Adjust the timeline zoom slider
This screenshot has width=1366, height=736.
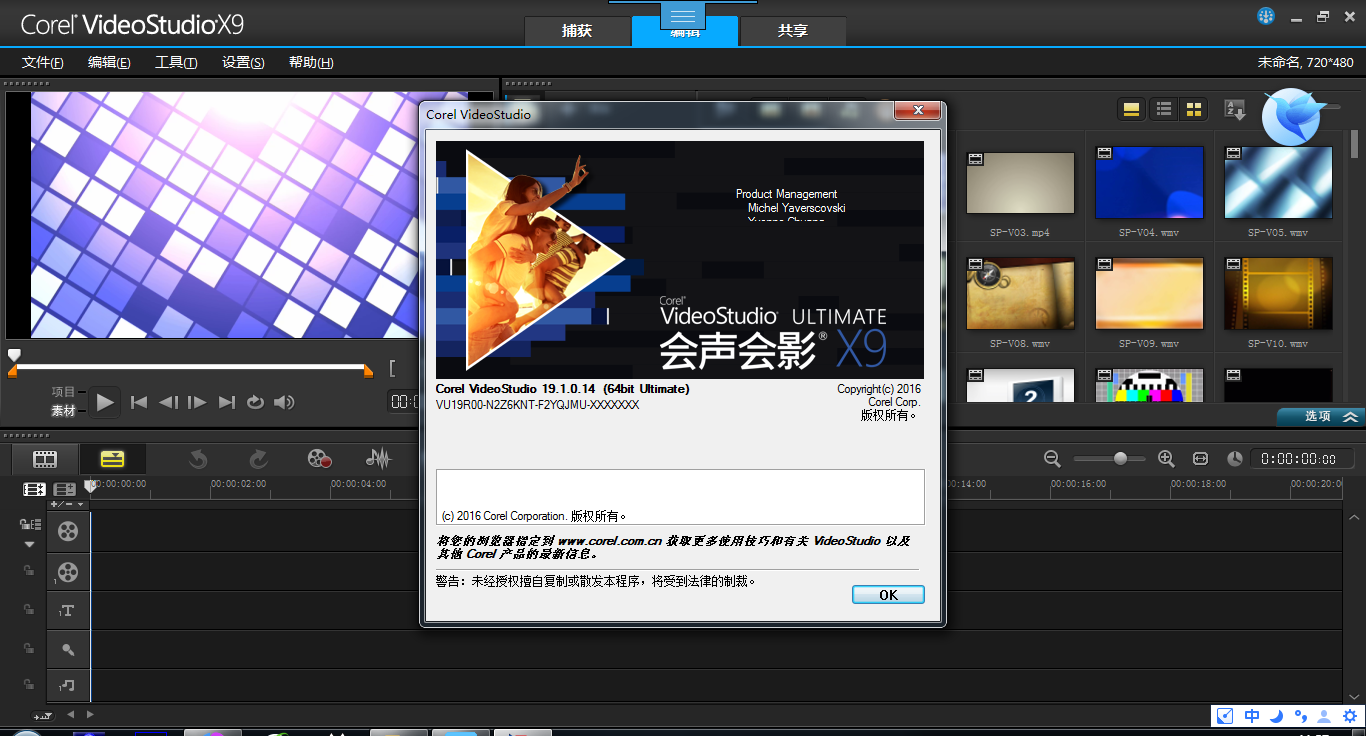(1120, 458)
